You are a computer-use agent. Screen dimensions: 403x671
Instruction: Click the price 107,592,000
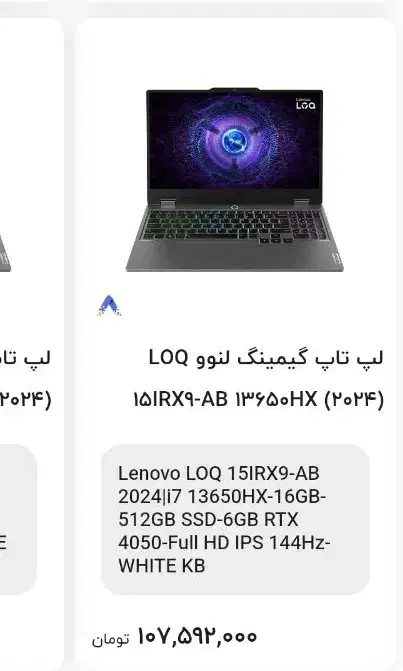(197, 636)
